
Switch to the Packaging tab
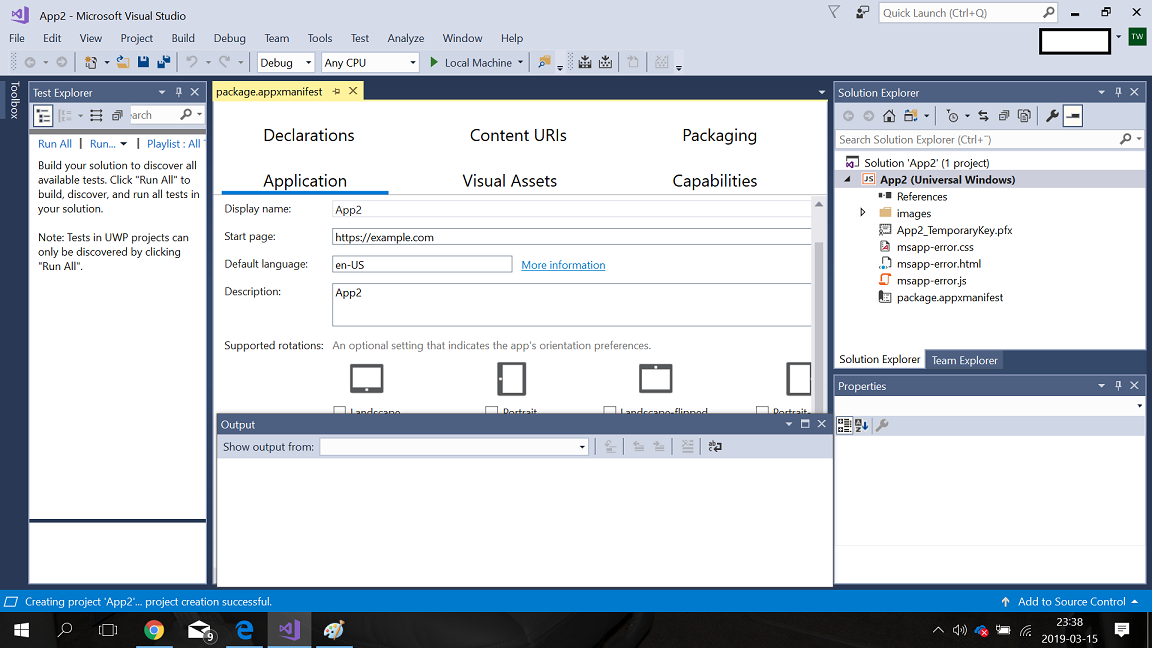719,135
